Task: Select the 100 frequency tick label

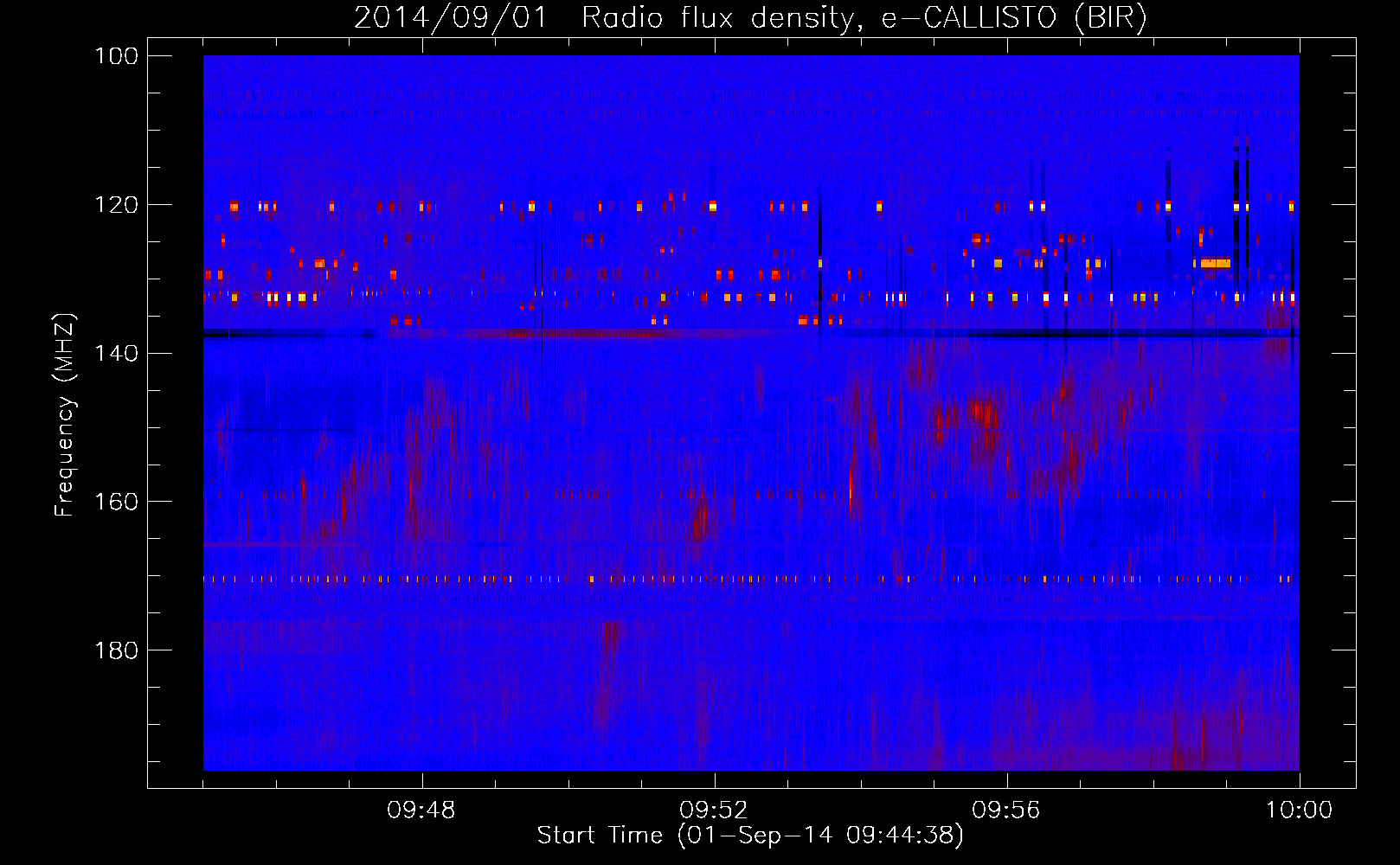Action: 116,56
